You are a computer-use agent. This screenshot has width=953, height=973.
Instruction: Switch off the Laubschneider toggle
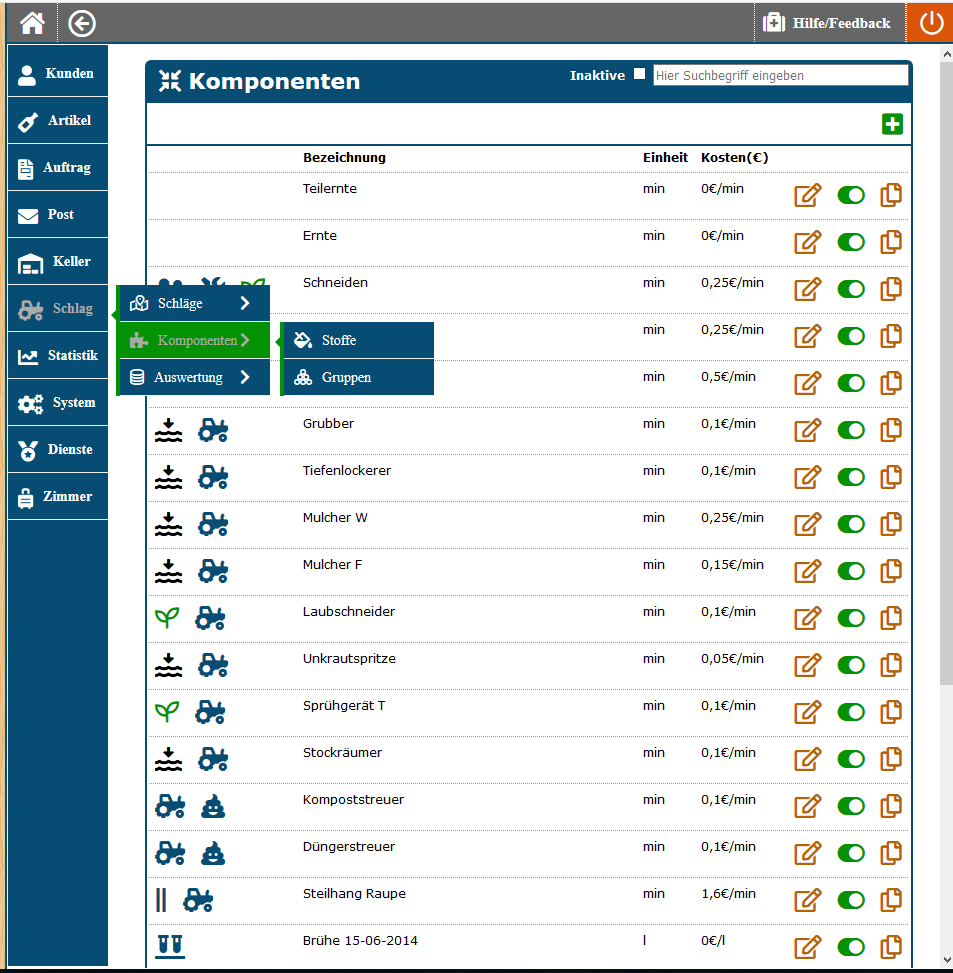[x=850, y=618]
